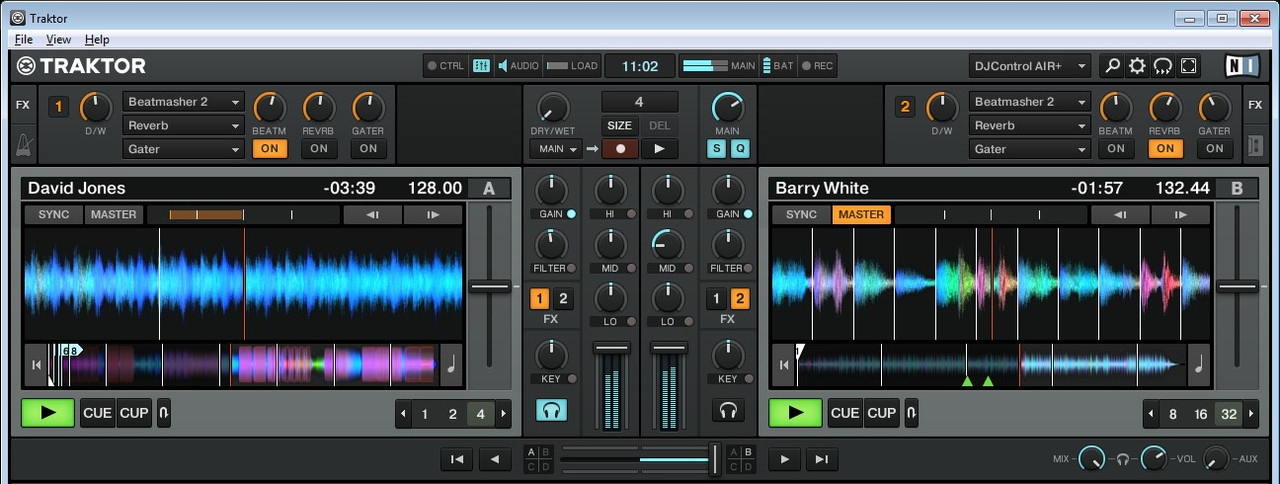Viewport: 1280px width, 484px height.
Task: Snap crossfader fully left
Action: [x=456, y=459]
